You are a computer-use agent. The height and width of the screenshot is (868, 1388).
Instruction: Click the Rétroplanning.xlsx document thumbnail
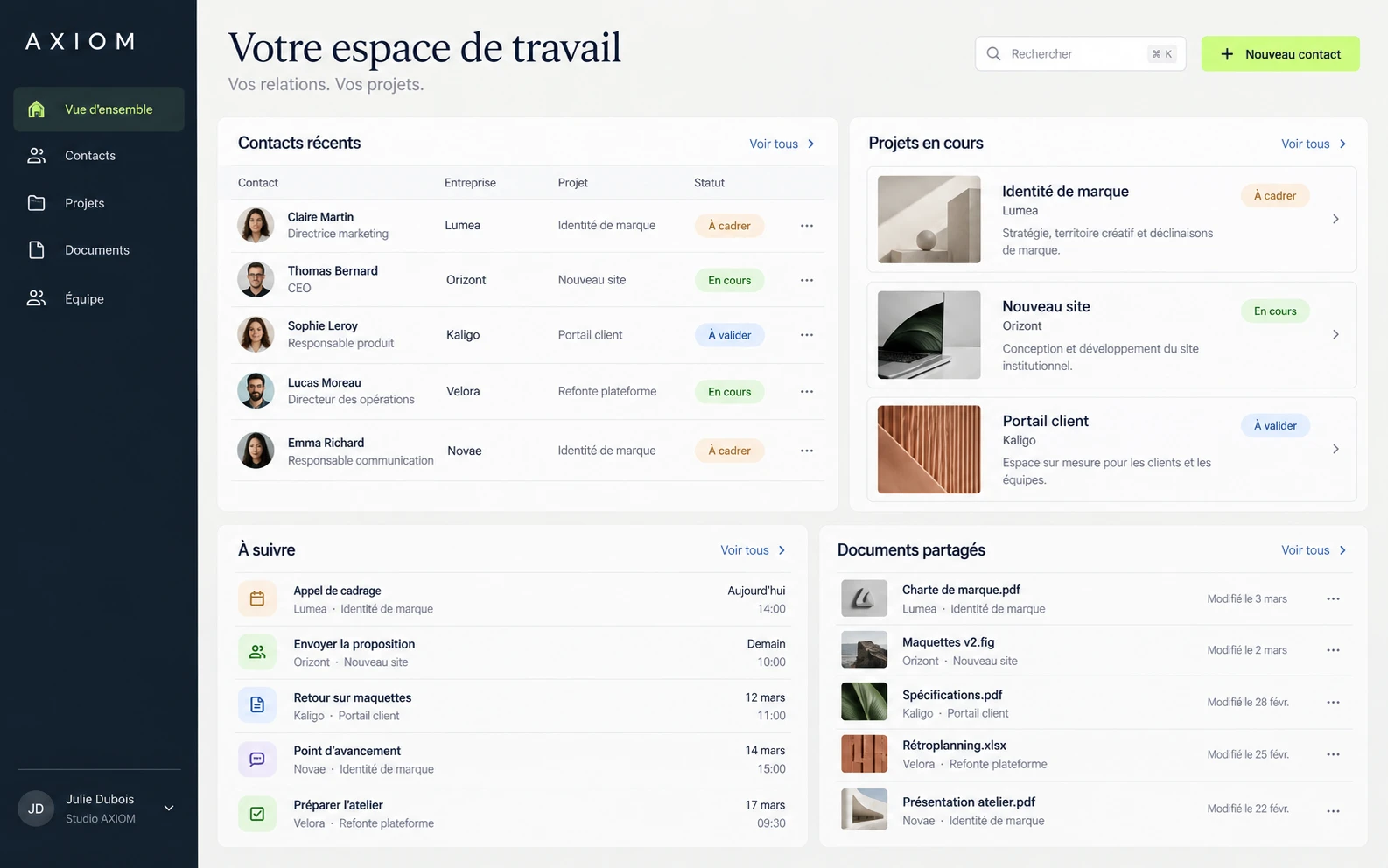864,754
